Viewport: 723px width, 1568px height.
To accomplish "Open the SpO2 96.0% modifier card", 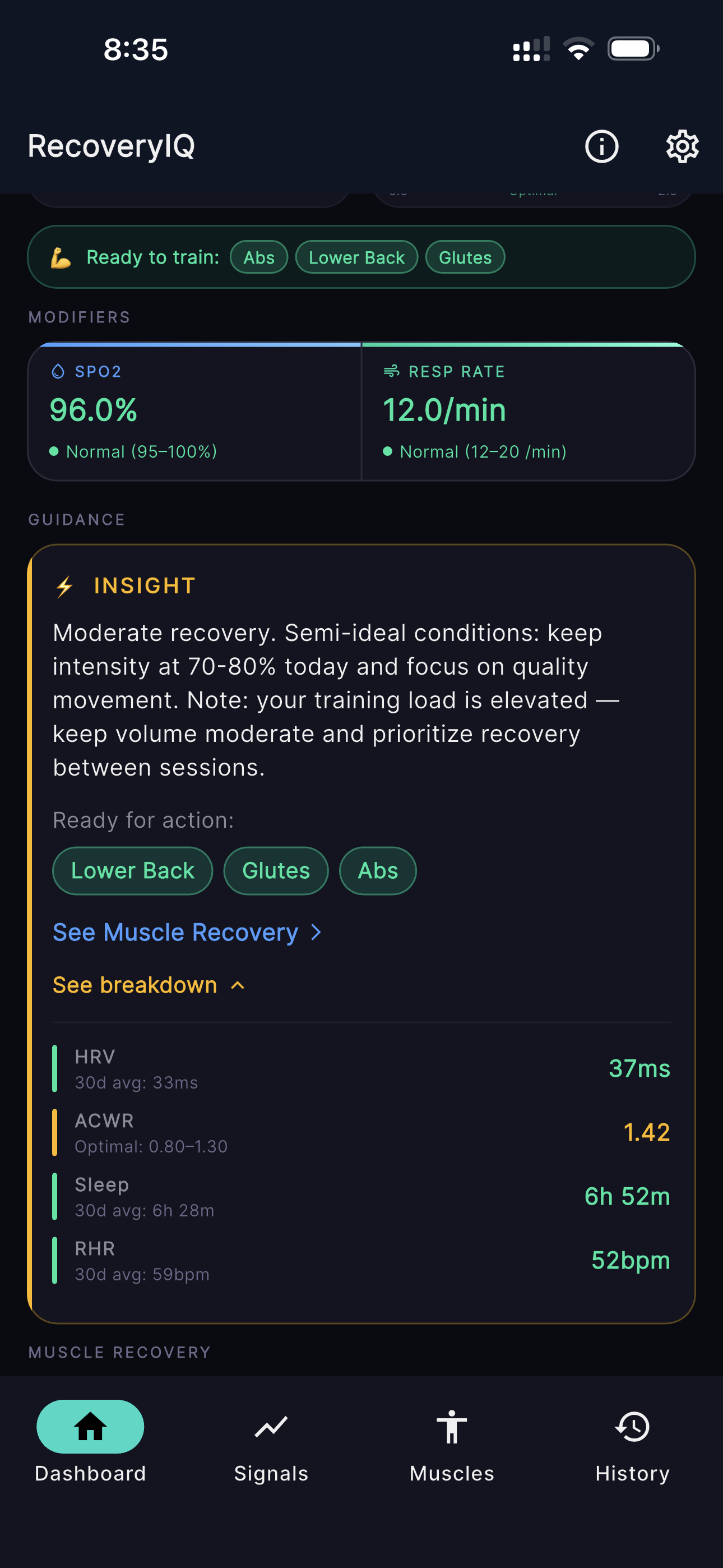I will point(194,413).
